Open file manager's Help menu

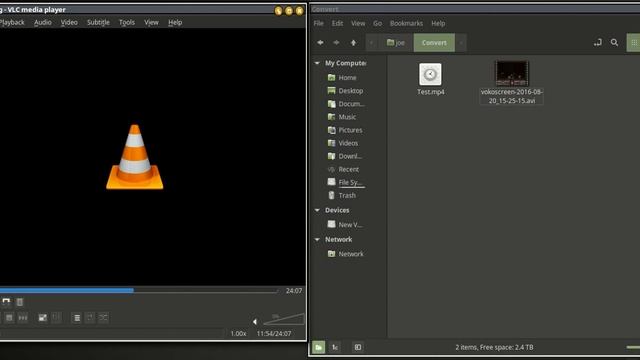438,23
